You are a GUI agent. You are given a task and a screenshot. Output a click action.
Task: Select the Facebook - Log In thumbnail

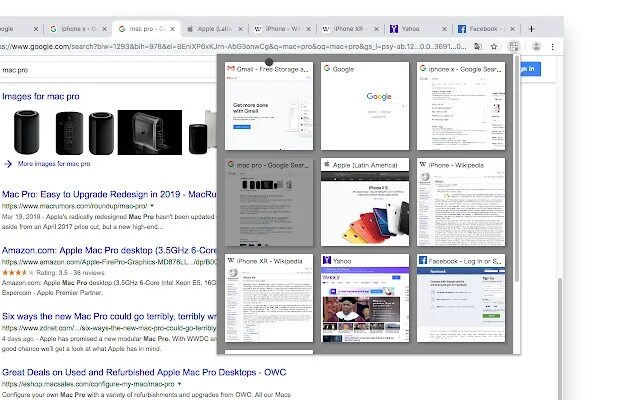point(461,298)
